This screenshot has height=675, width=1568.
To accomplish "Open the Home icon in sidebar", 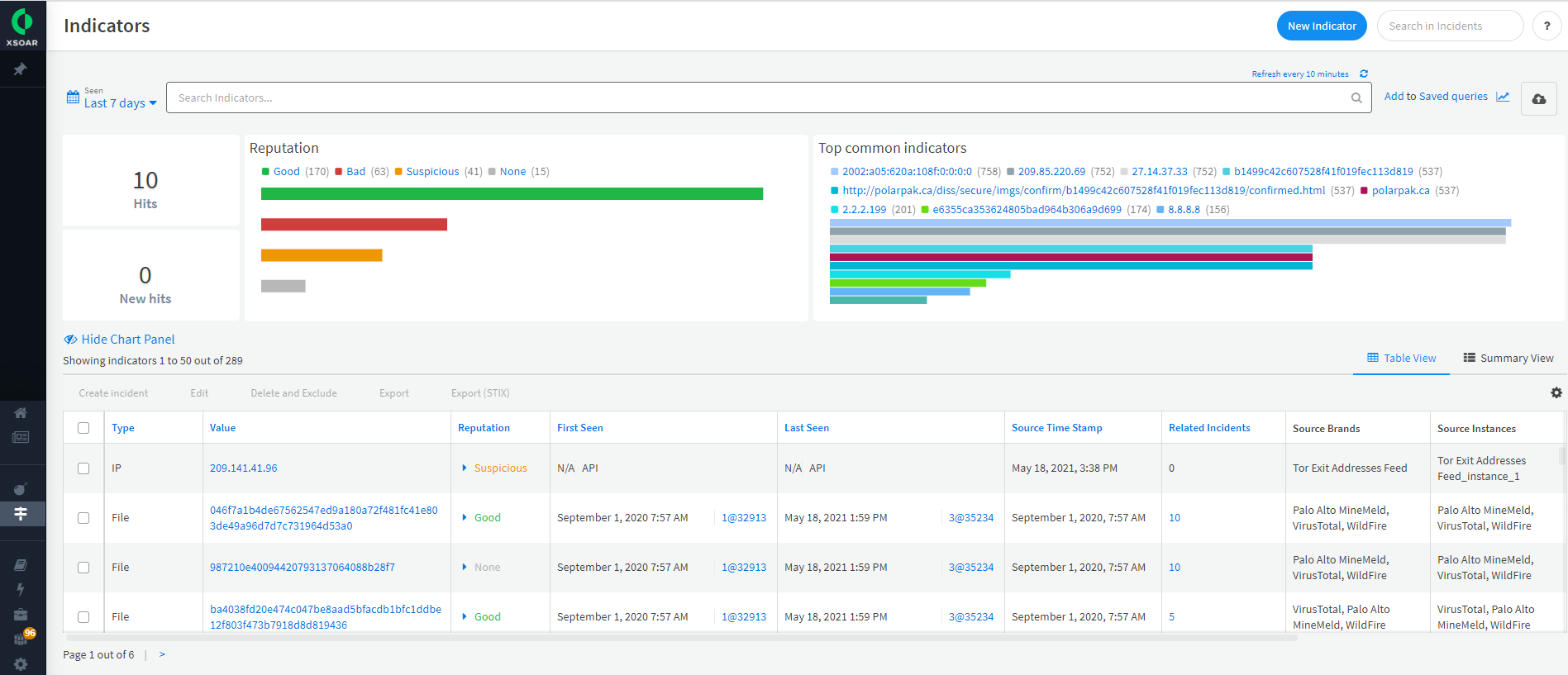I will pyautogui.click(x=21, y=412).
